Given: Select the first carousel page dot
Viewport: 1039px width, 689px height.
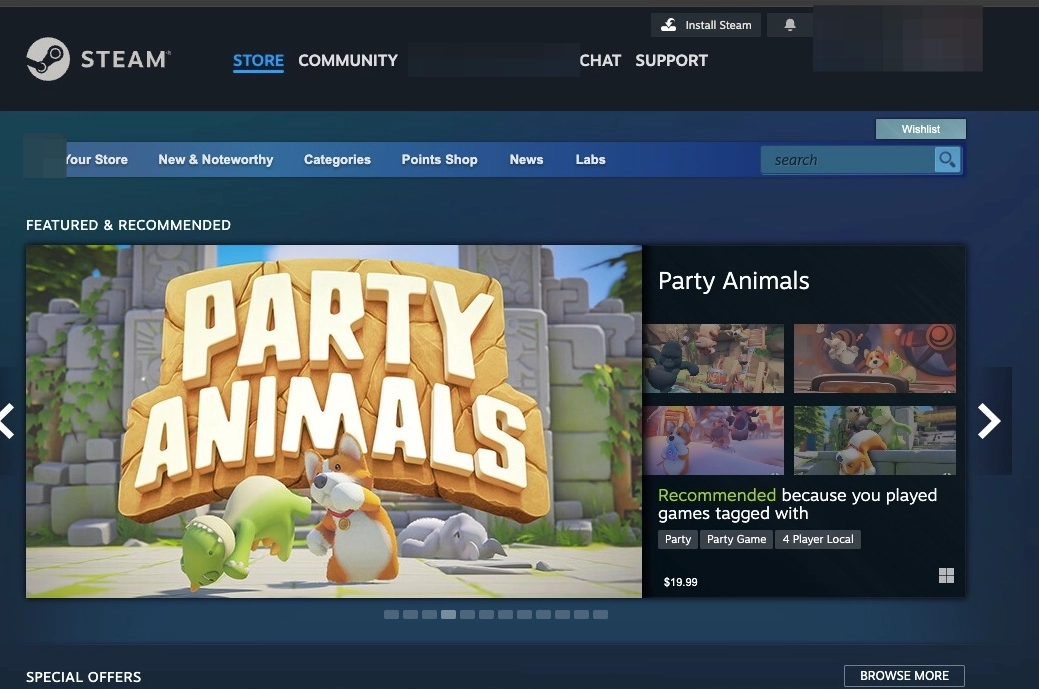Looking at the screenshot, I should click(x=392, y=615).
